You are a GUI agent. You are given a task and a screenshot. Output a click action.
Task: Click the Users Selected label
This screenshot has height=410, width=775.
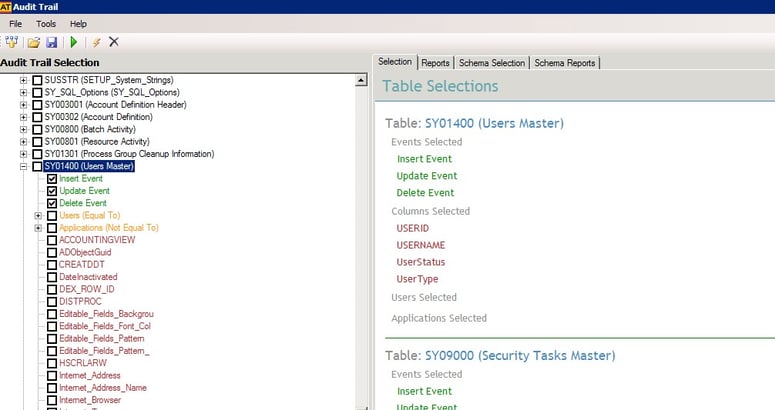coord(424,297)
